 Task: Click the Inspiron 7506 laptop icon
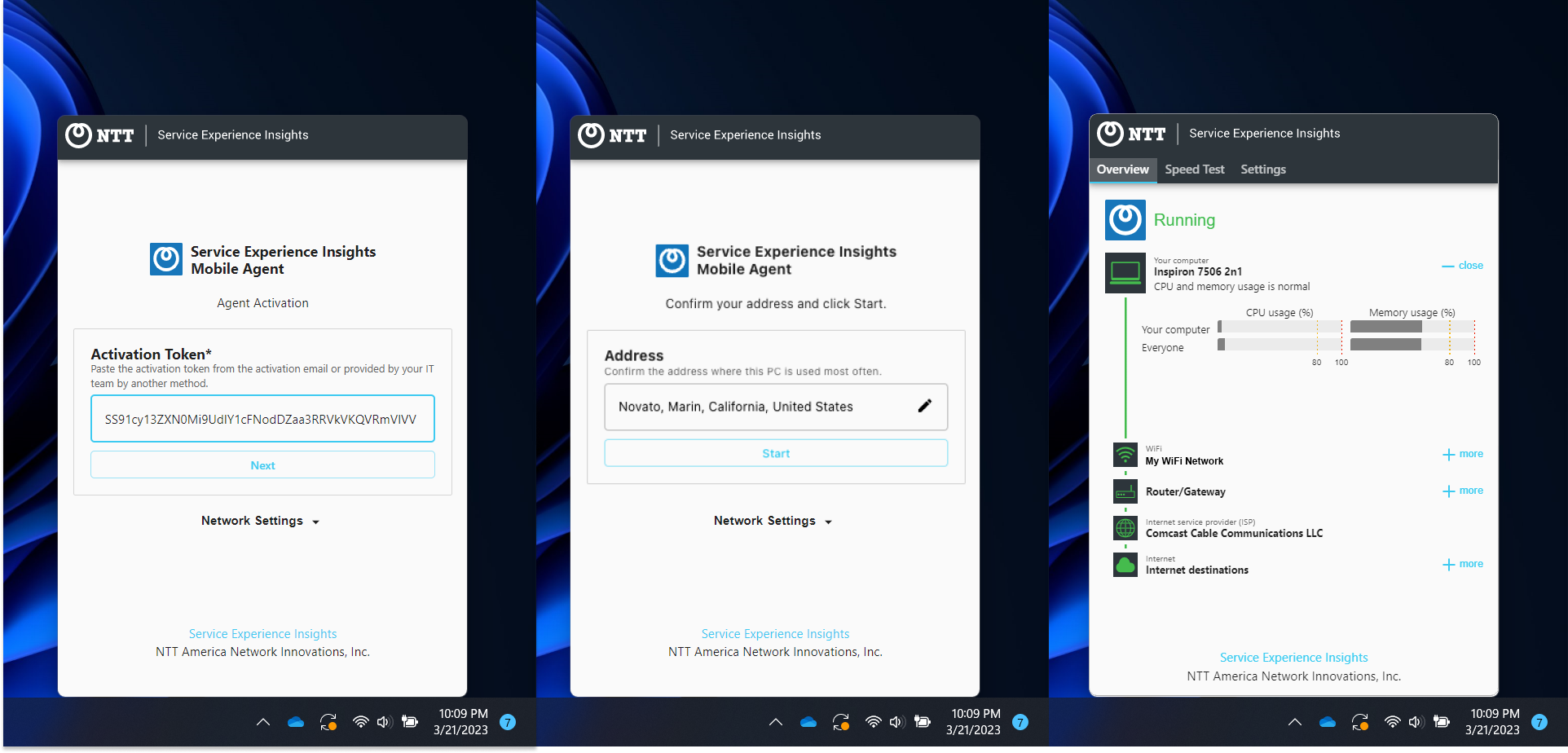pos(1125,272)
